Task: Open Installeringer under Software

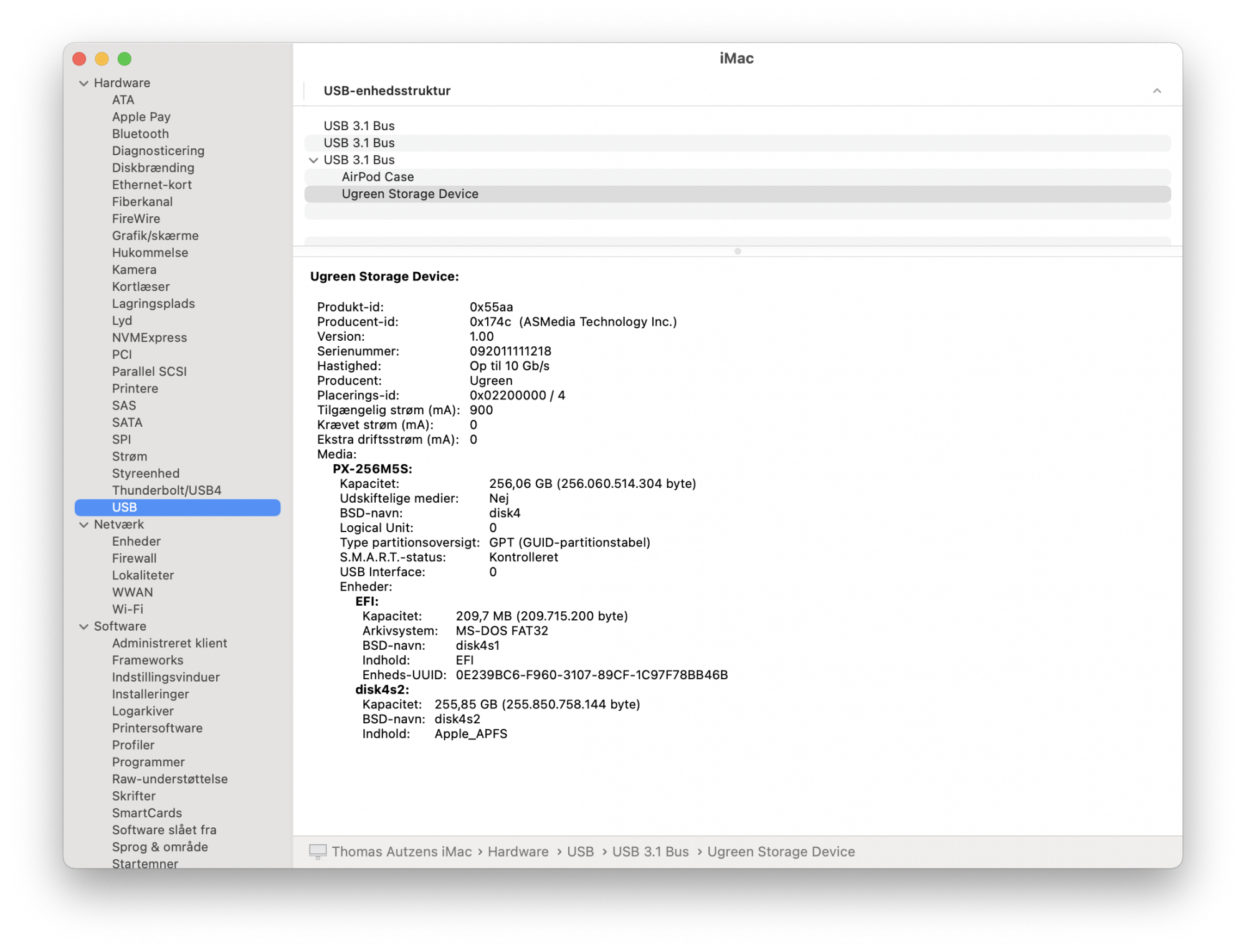Action: pos(150,694)
